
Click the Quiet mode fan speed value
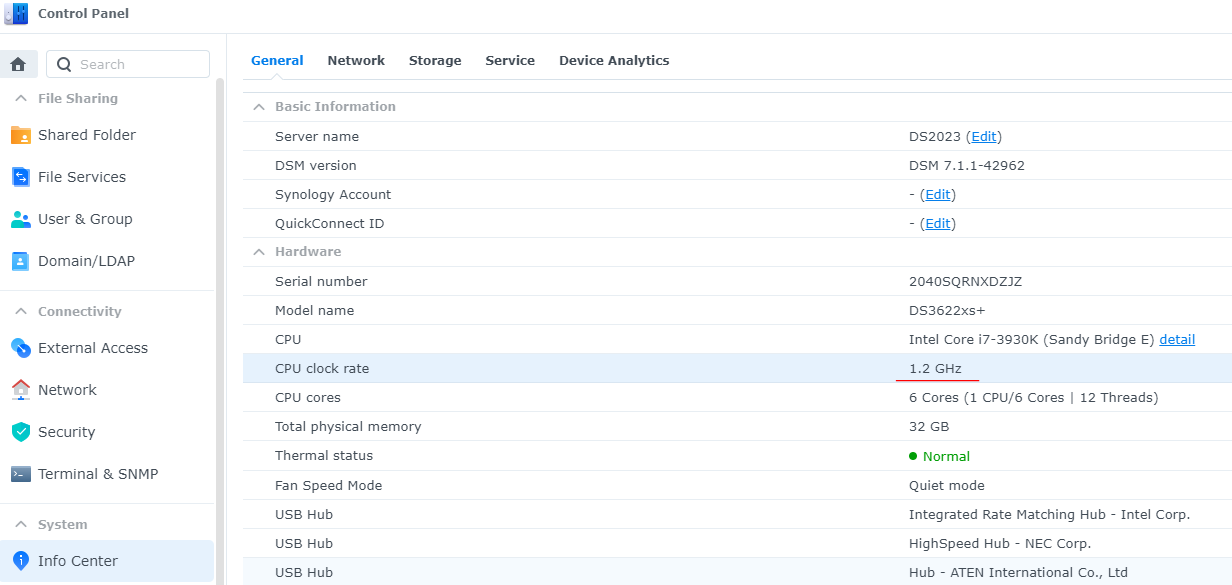point(947,486)
